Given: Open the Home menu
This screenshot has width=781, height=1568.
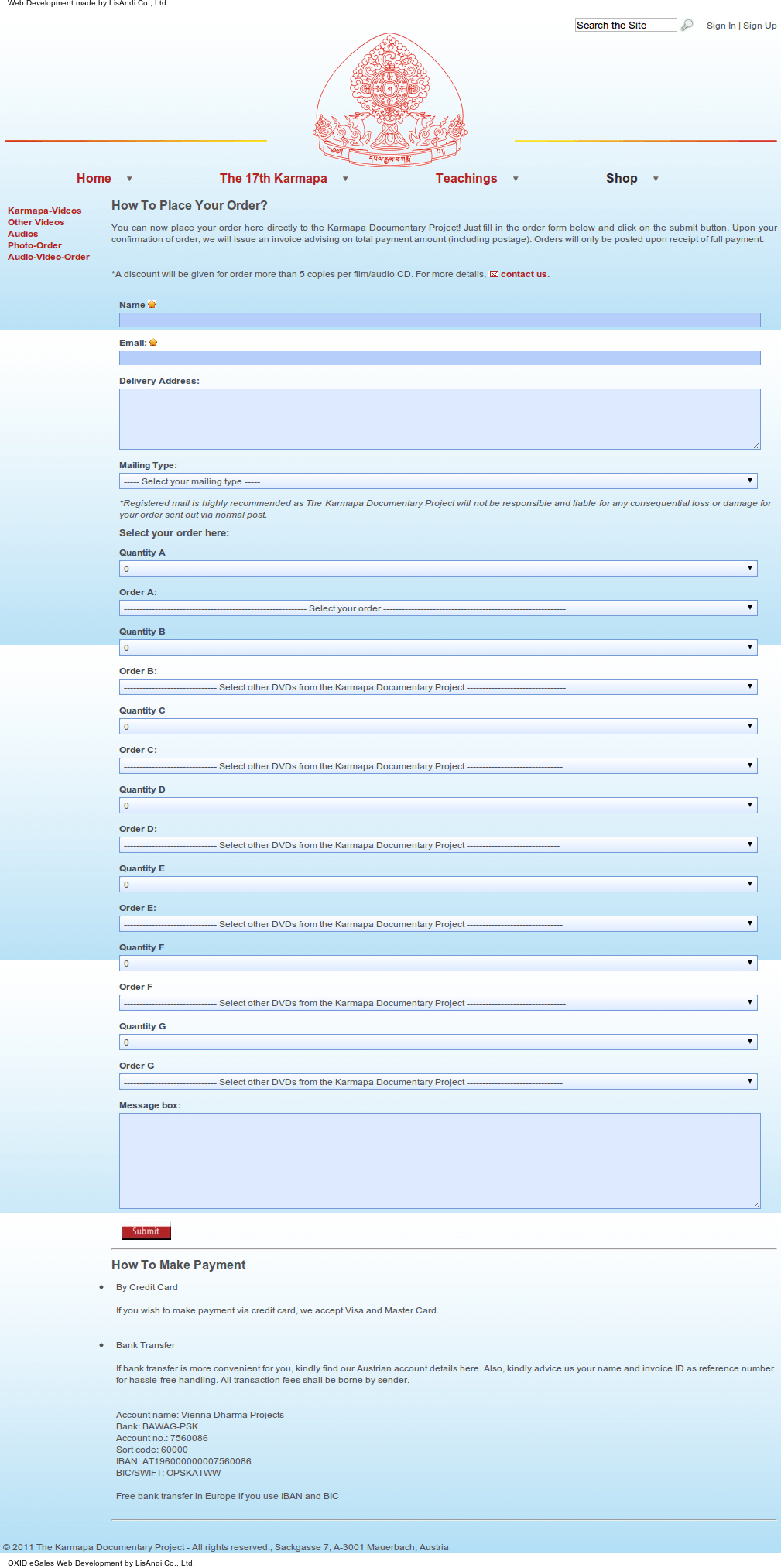Looking at the screenshot, I should point(94,178).
